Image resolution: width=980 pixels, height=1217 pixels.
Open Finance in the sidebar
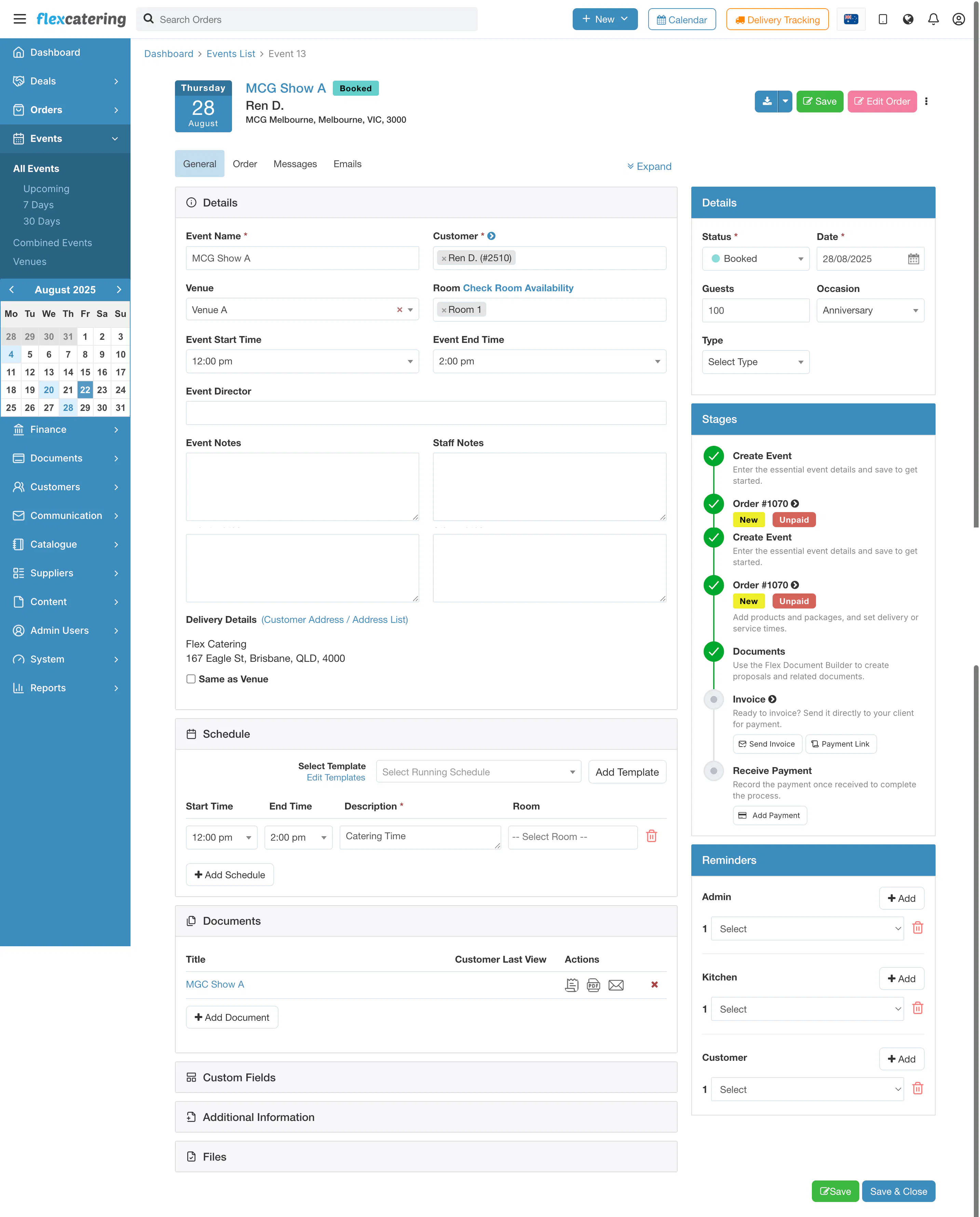(x=66, y=429)
